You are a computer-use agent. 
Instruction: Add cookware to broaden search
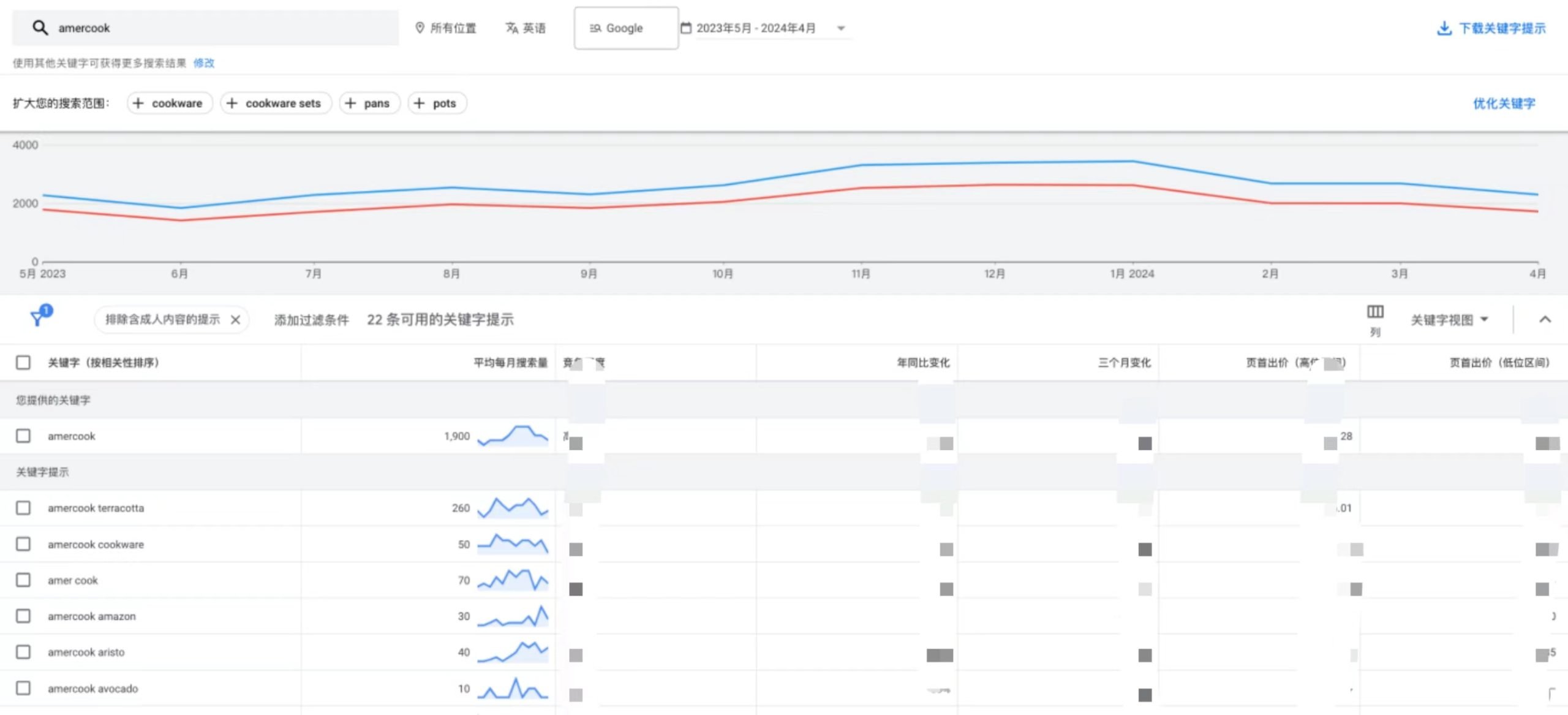[170, 103]
